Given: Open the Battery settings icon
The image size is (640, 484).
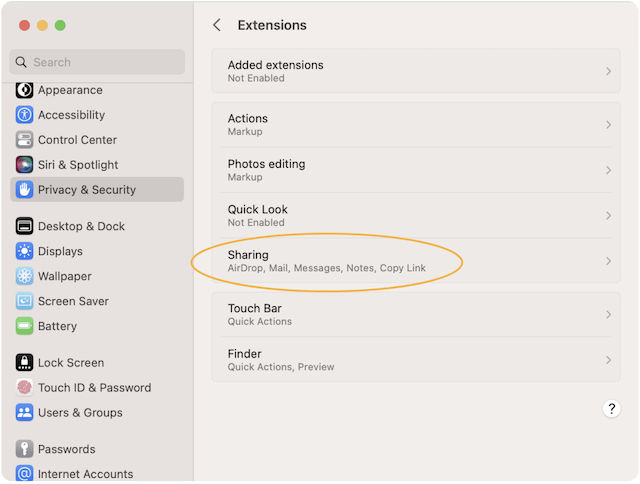Looking at the screenshot, I should point(24,326).
